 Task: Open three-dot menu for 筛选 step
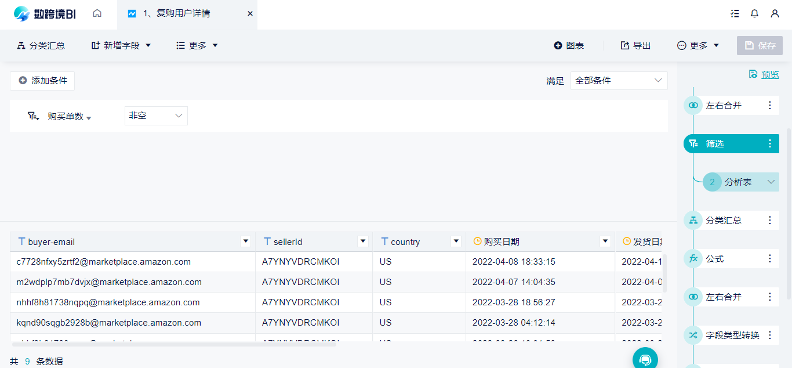pyautogui.click(x=770, y=144)
